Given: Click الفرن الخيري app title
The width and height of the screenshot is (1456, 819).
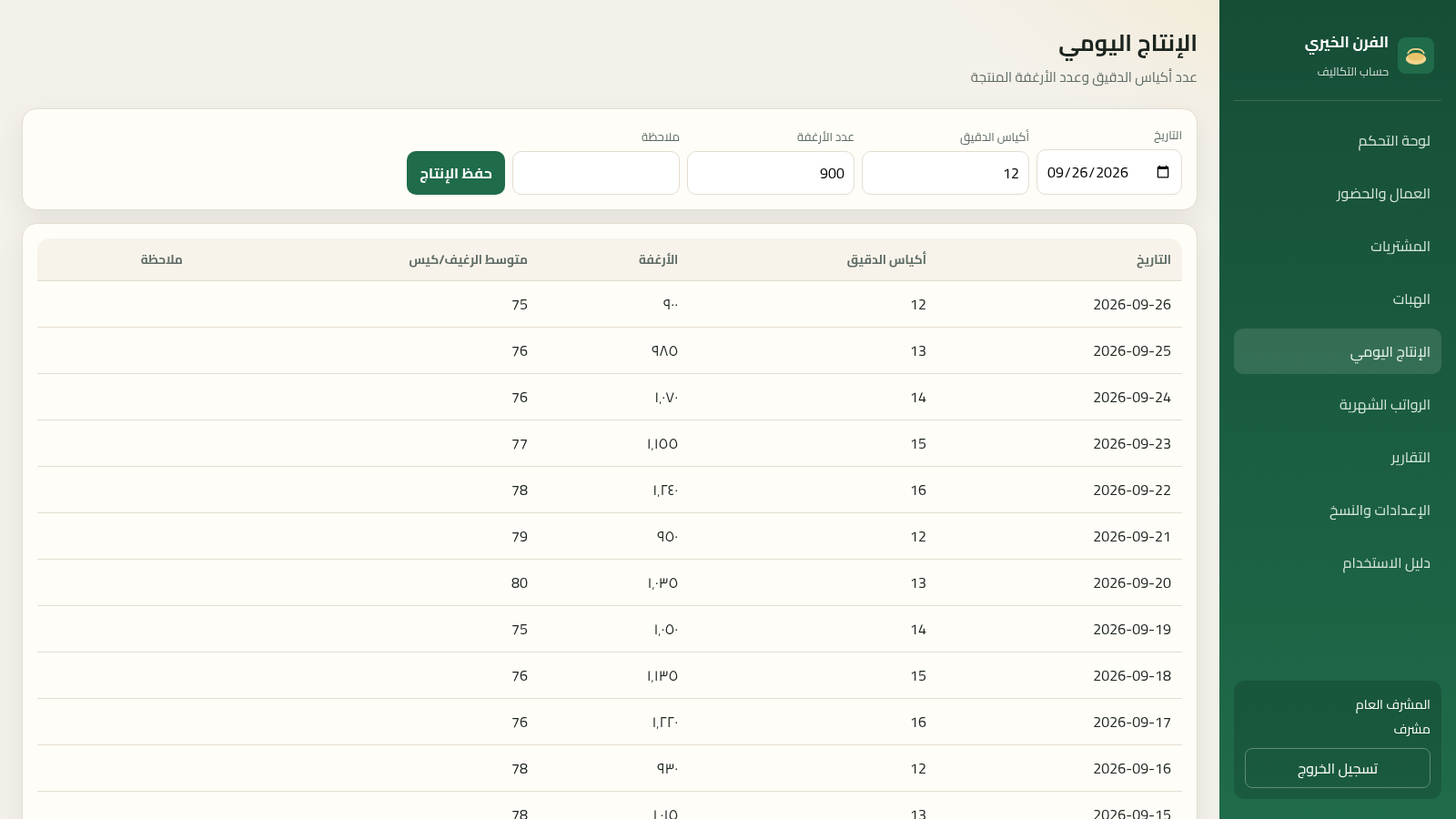Looking at the screenshot, I should (1346, 43).
